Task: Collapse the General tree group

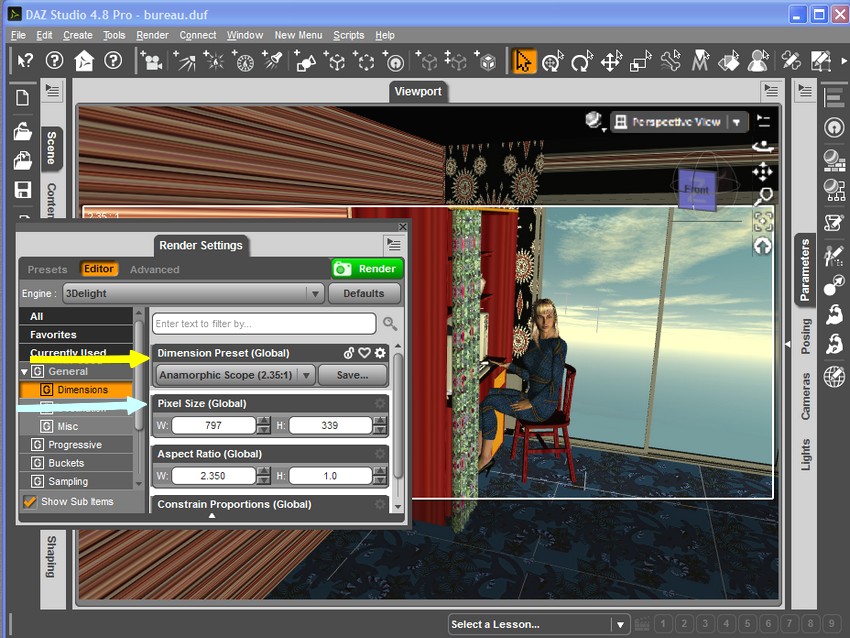Action: pyautogui.click(x=24, y=372)
